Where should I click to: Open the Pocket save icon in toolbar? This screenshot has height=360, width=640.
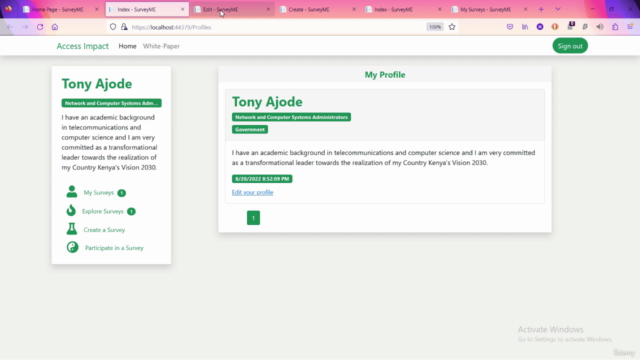click(510, 27)
